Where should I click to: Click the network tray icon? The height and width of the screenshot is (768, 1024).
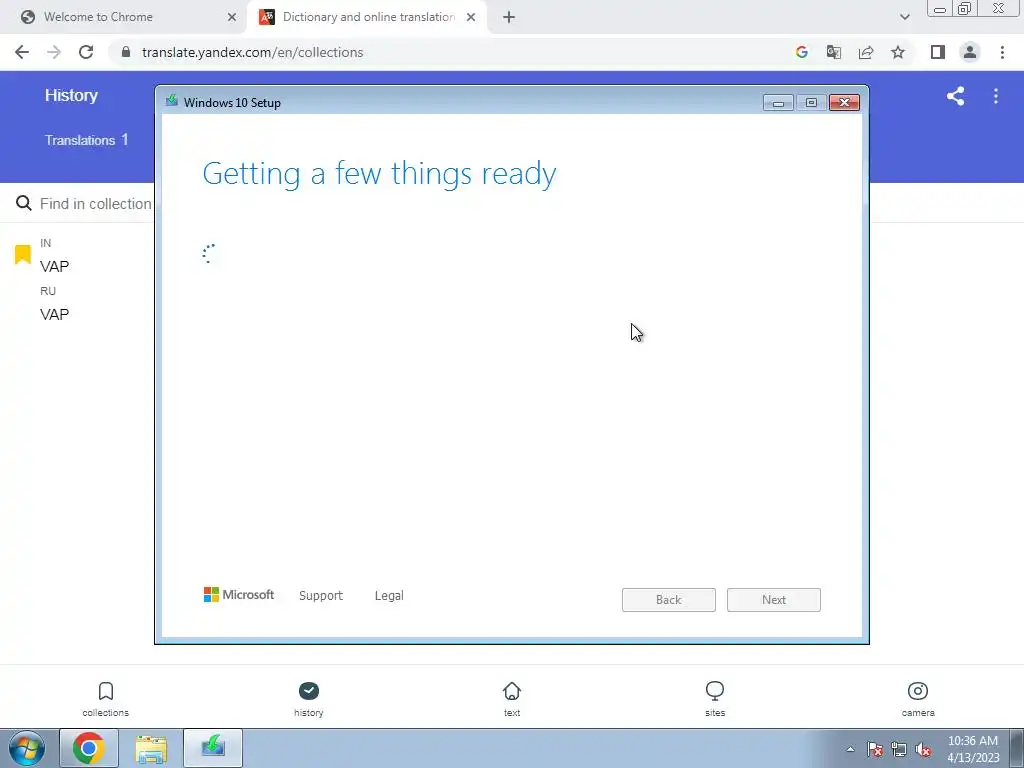[x=899, y=750]
